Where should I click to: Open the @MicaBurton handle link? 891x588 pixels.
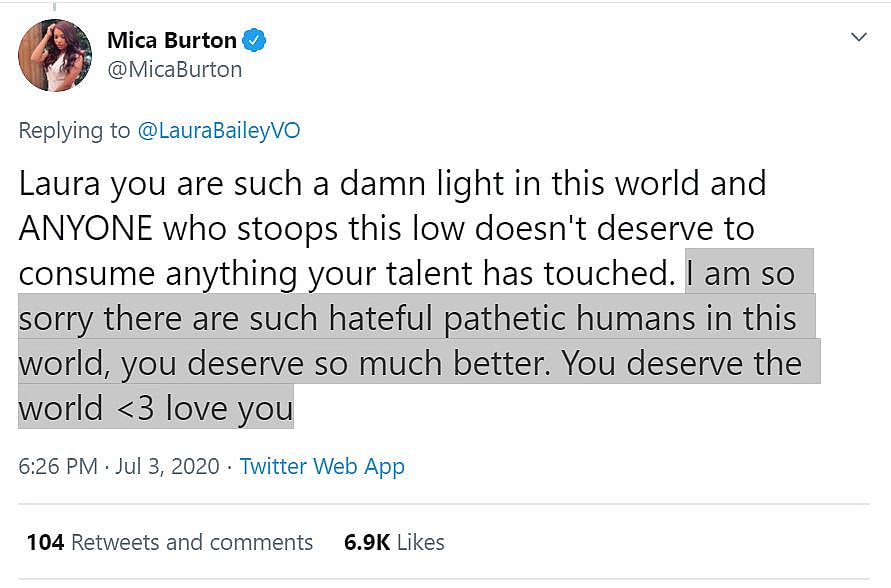[x=174, y=70]
